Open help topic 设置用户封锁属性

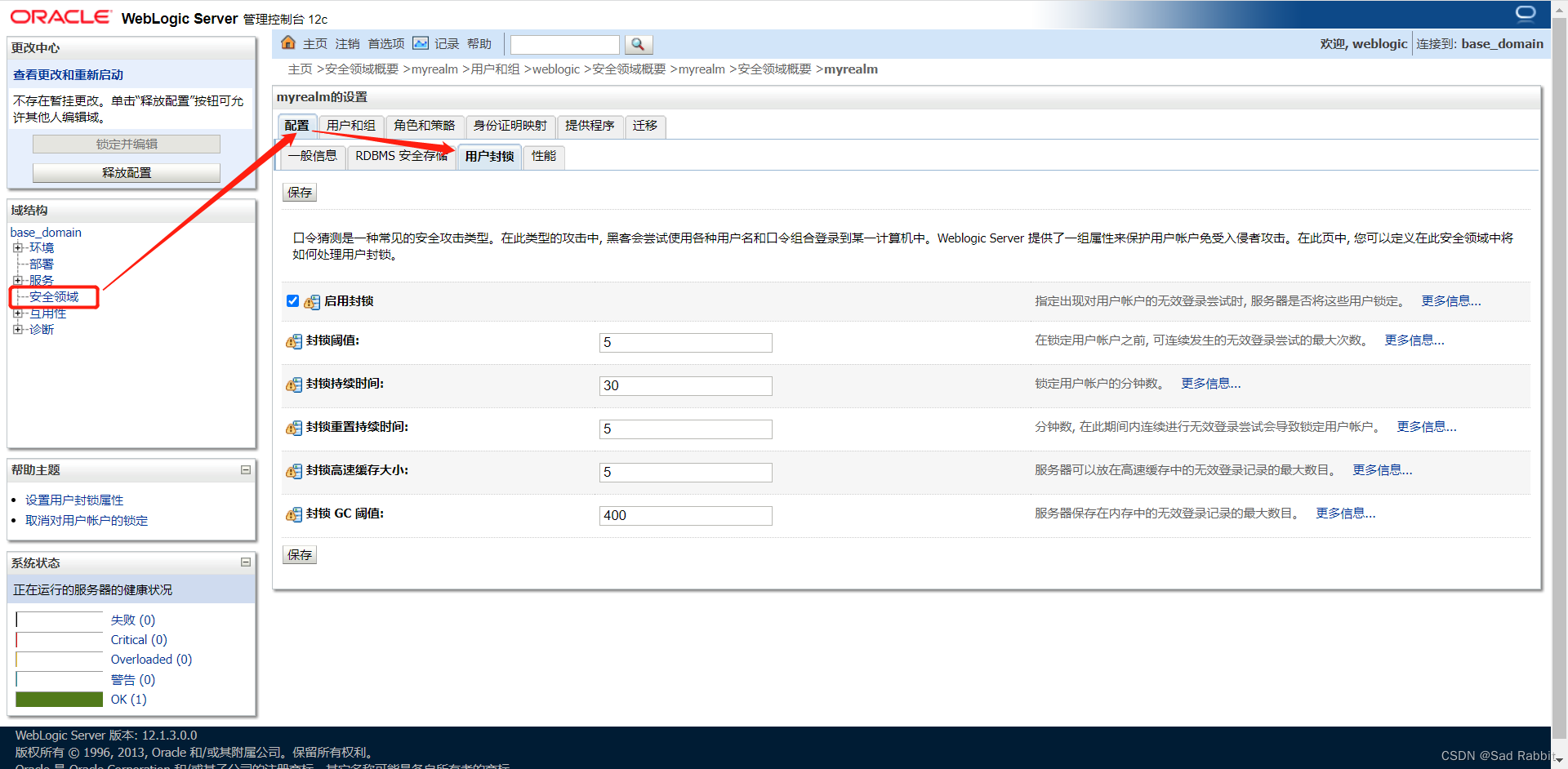click(74, 500)
